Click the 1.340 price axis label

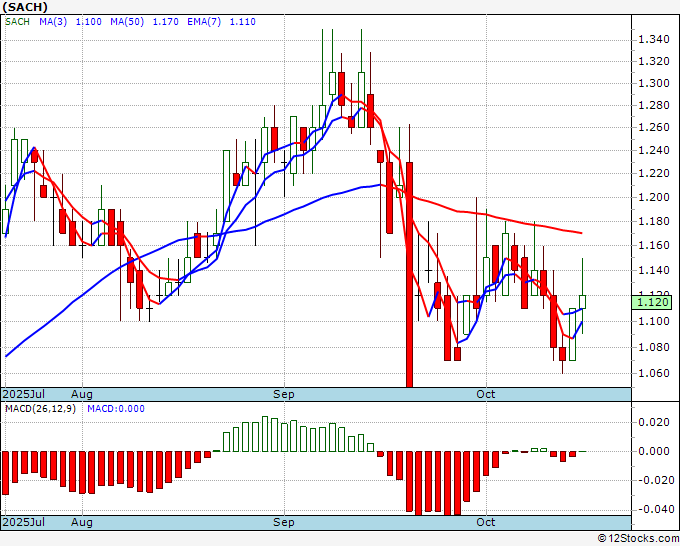(x=654, y=40)
